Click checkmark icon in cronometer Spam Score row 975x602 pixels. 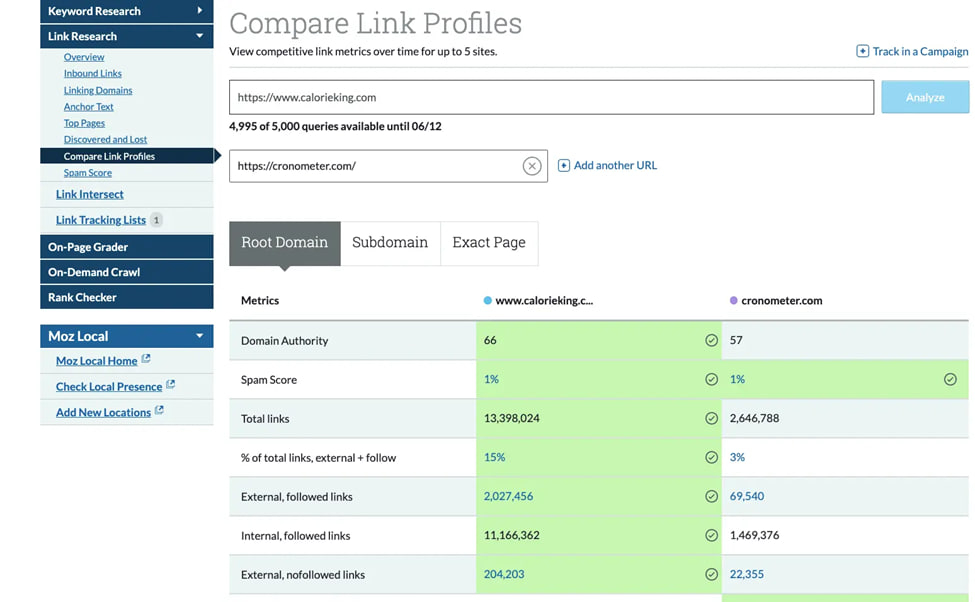click(x=950, y=379)
